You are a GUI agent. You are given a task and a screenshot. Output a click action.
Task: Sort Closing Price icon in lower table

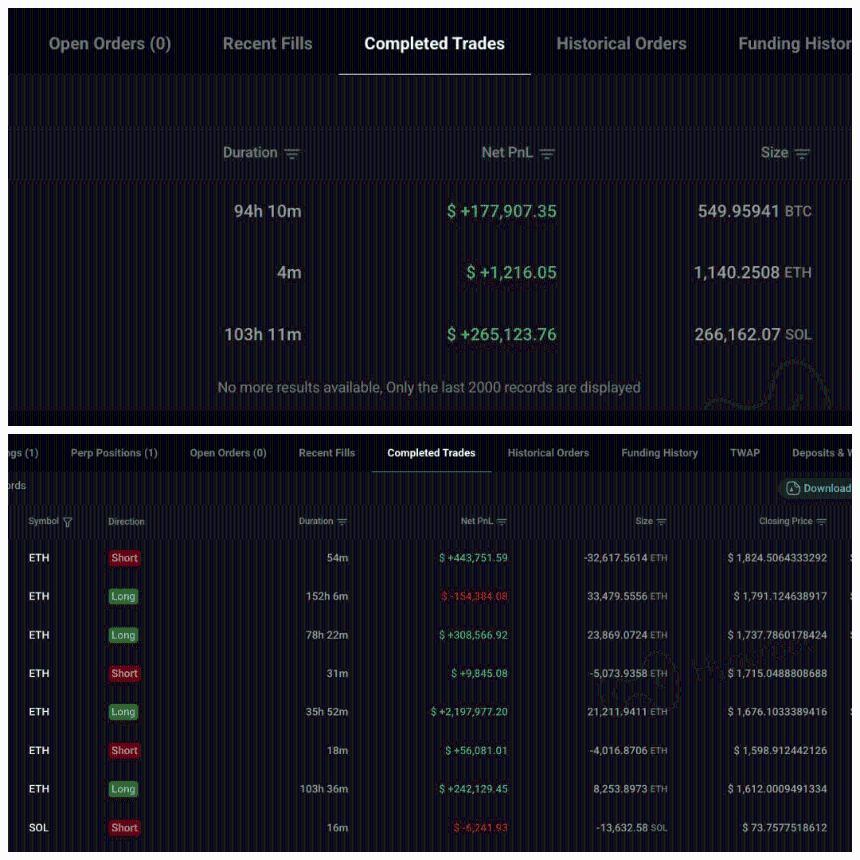tap(822, 522)
